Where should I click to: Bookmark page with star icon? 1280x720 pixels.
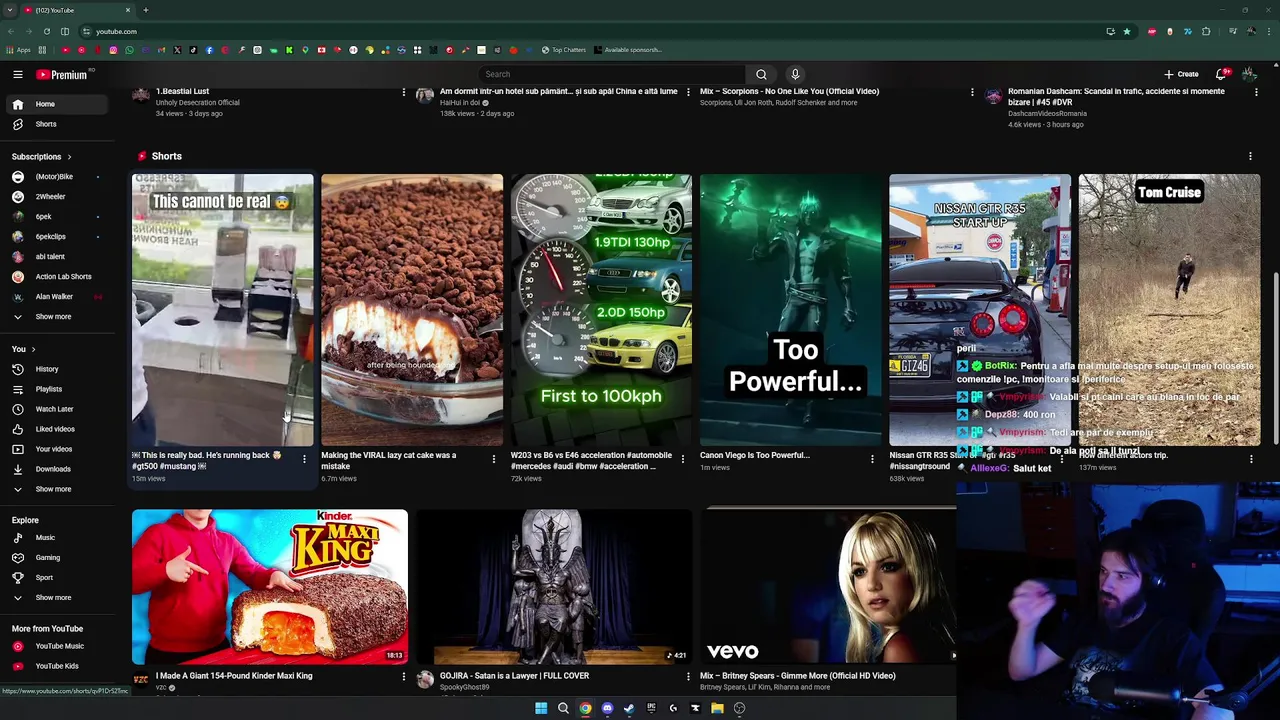pyautogui.click(x=1127, y=31)
